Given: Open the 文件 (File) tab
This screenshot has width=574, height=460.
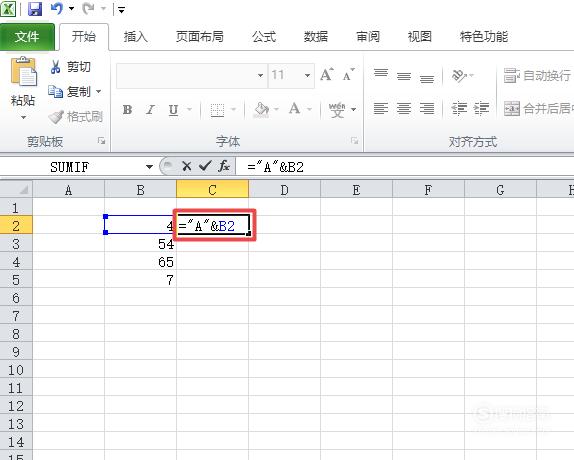Looking at the screenshot, I should point(27,37).
